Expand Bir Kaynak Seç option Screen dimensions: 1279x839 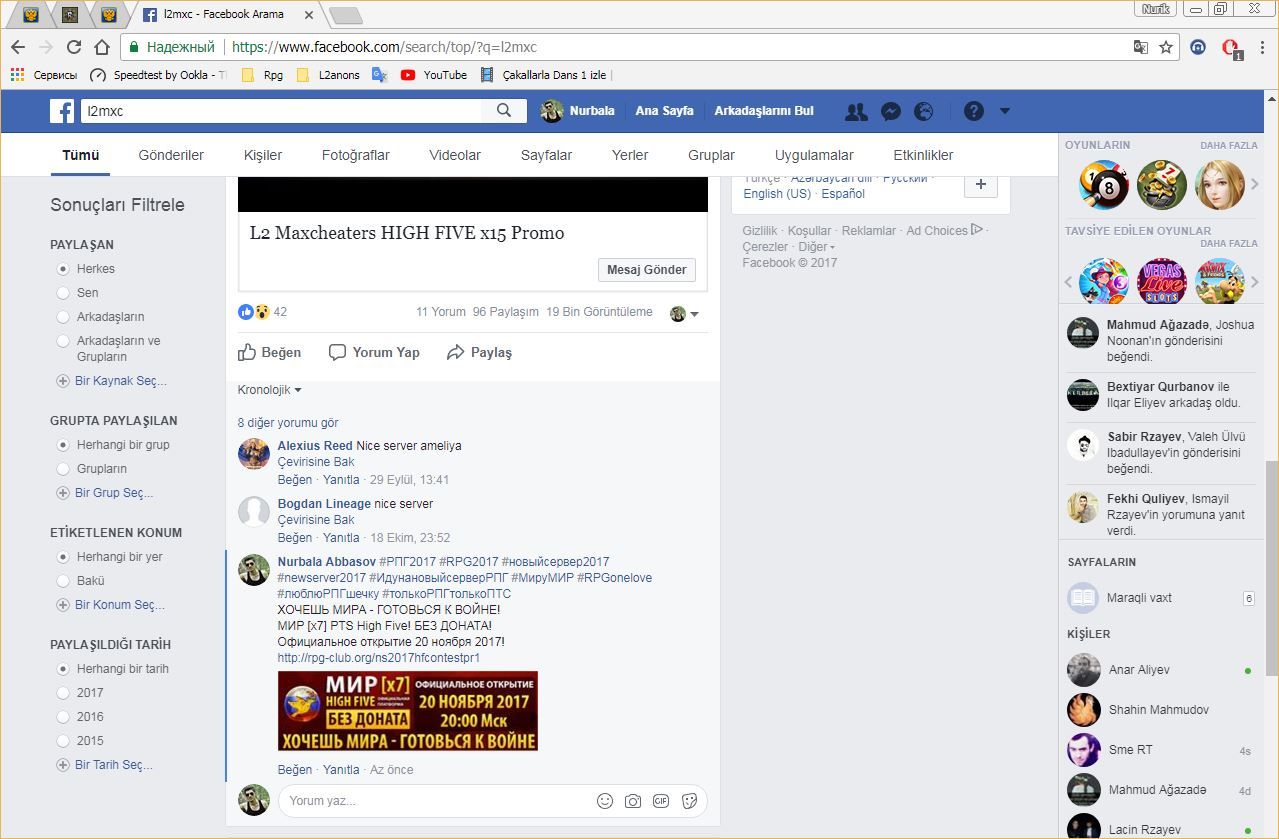point(112,381)
